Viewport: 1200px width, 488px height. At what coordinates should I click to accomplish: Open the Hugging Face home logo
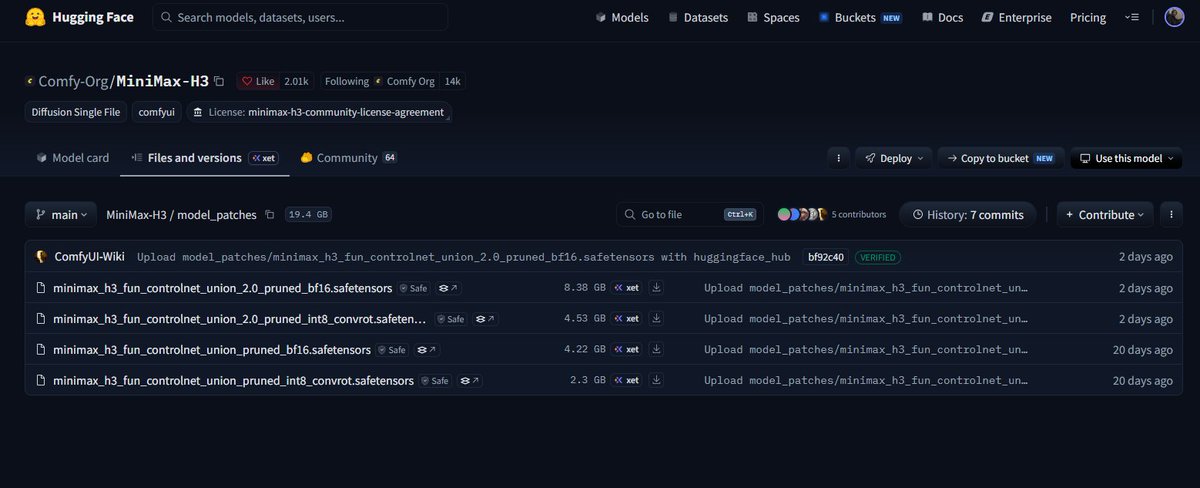coord(79,17)
